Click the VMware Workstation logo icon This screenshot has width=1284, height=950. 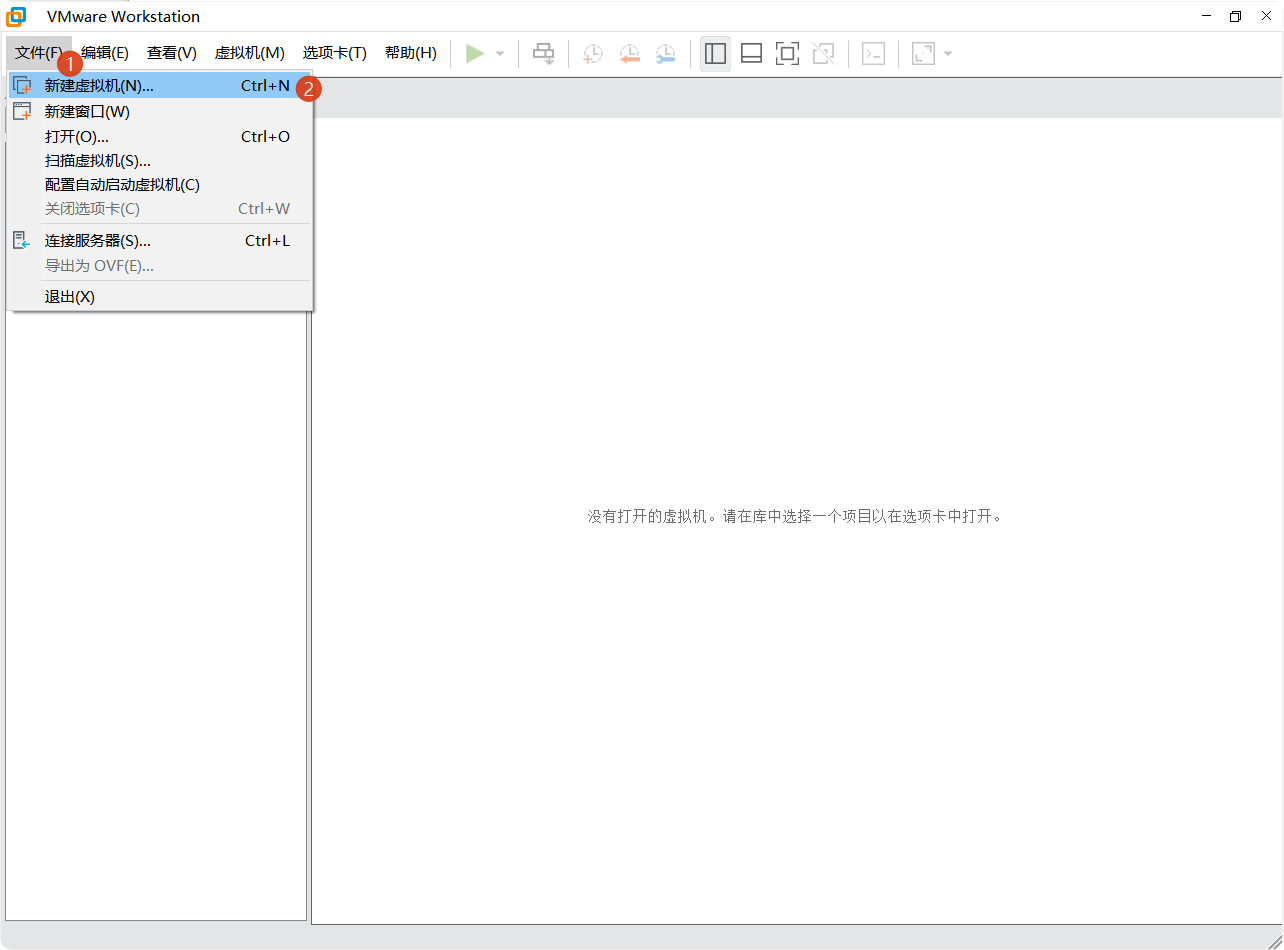click(x=16, y=17)
